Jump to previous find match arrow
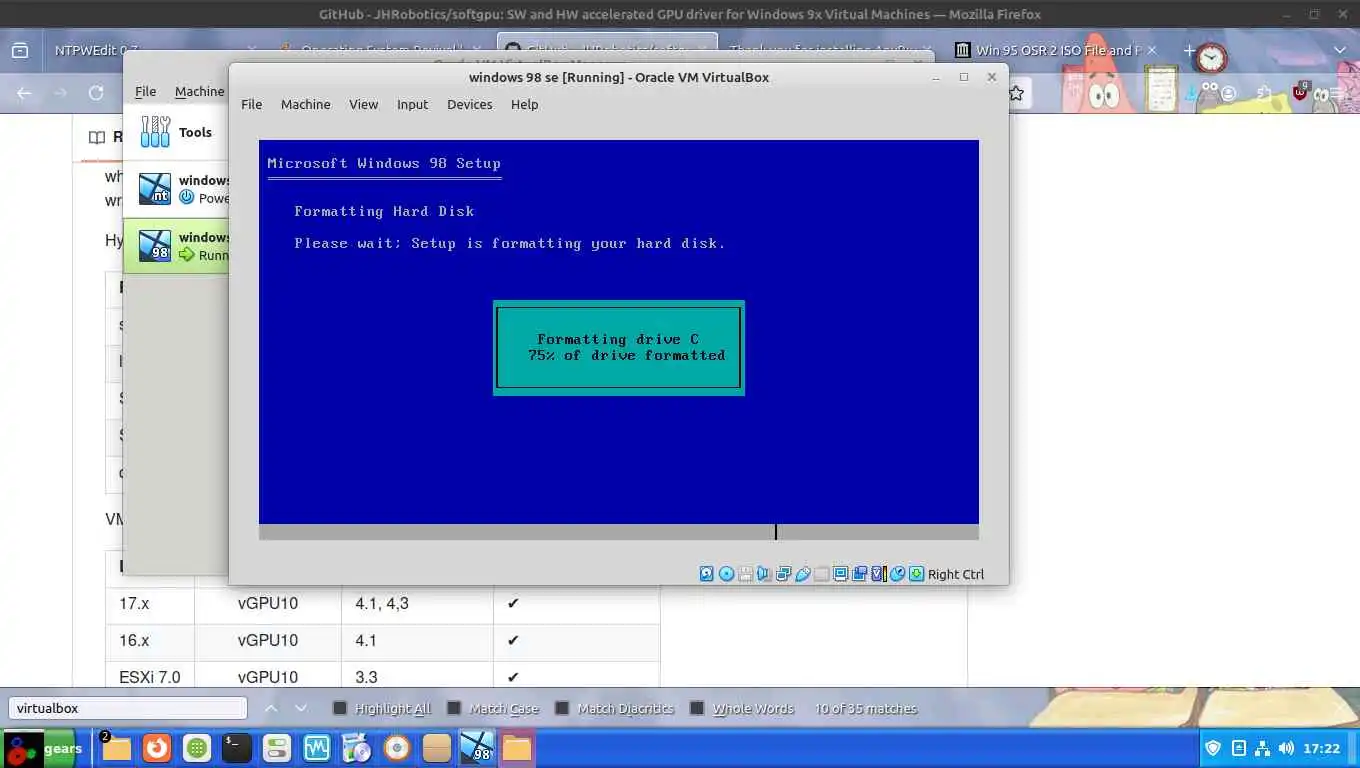The image size is (1360, 768). (271, 708)
